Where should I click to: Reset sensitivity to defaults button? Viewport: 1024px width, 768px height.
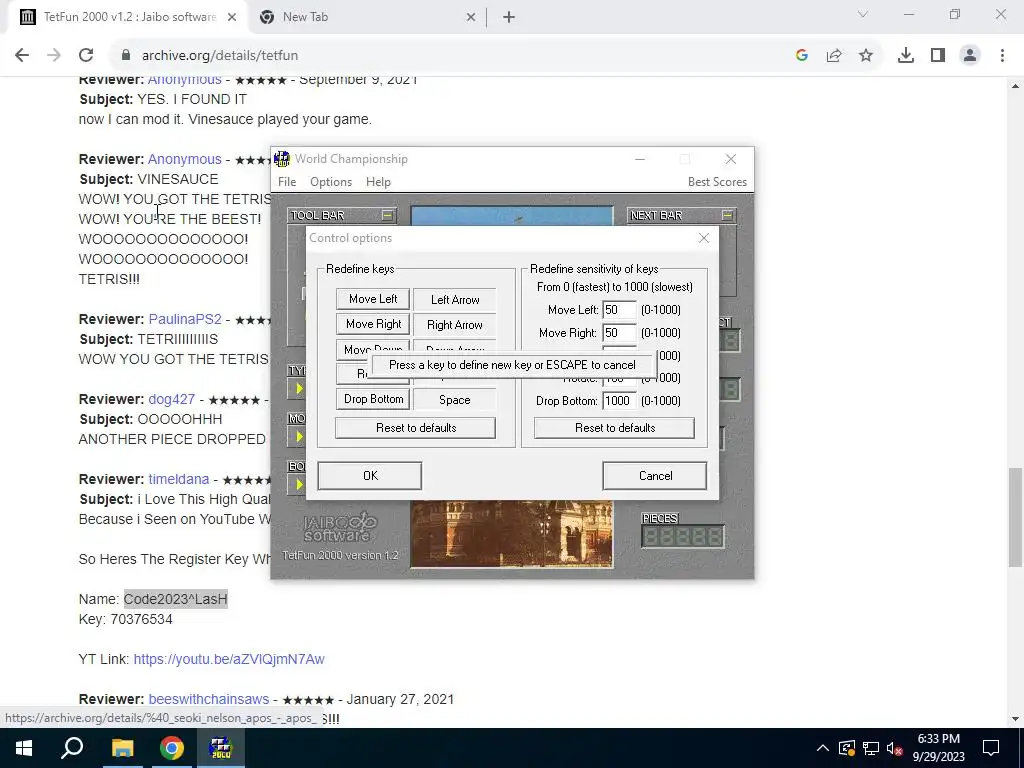615,428
